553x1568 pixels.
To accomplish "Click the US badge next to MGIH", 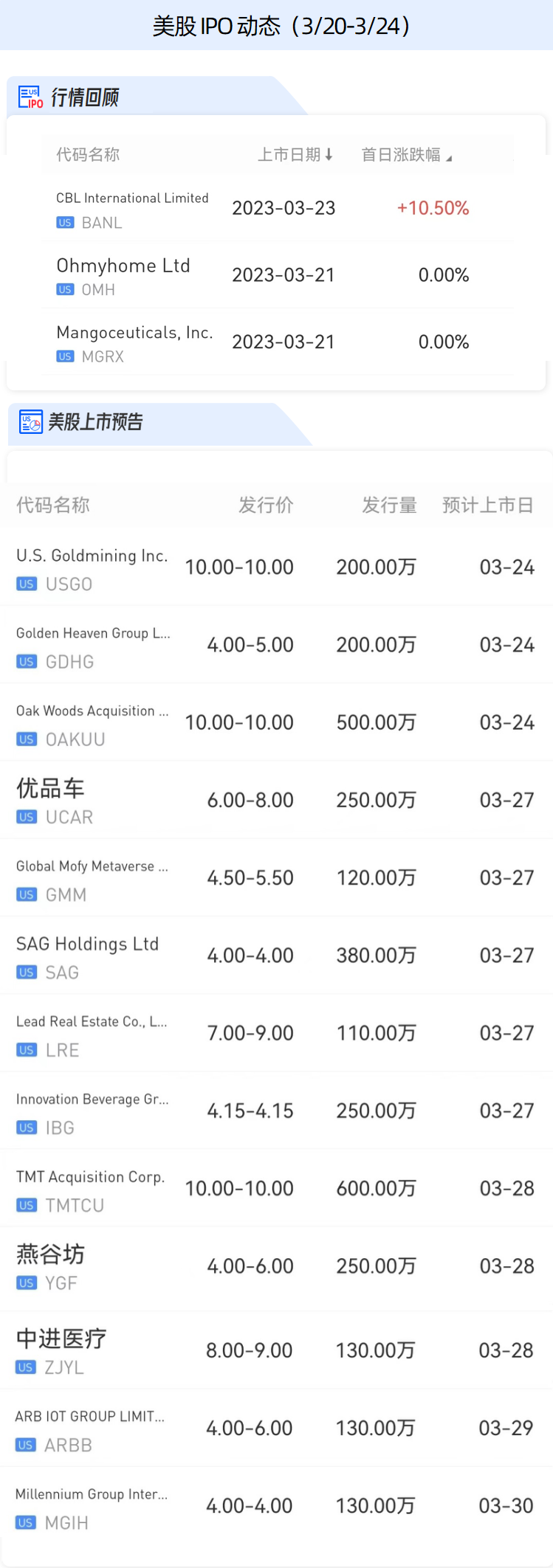I will coord(26,1523).
